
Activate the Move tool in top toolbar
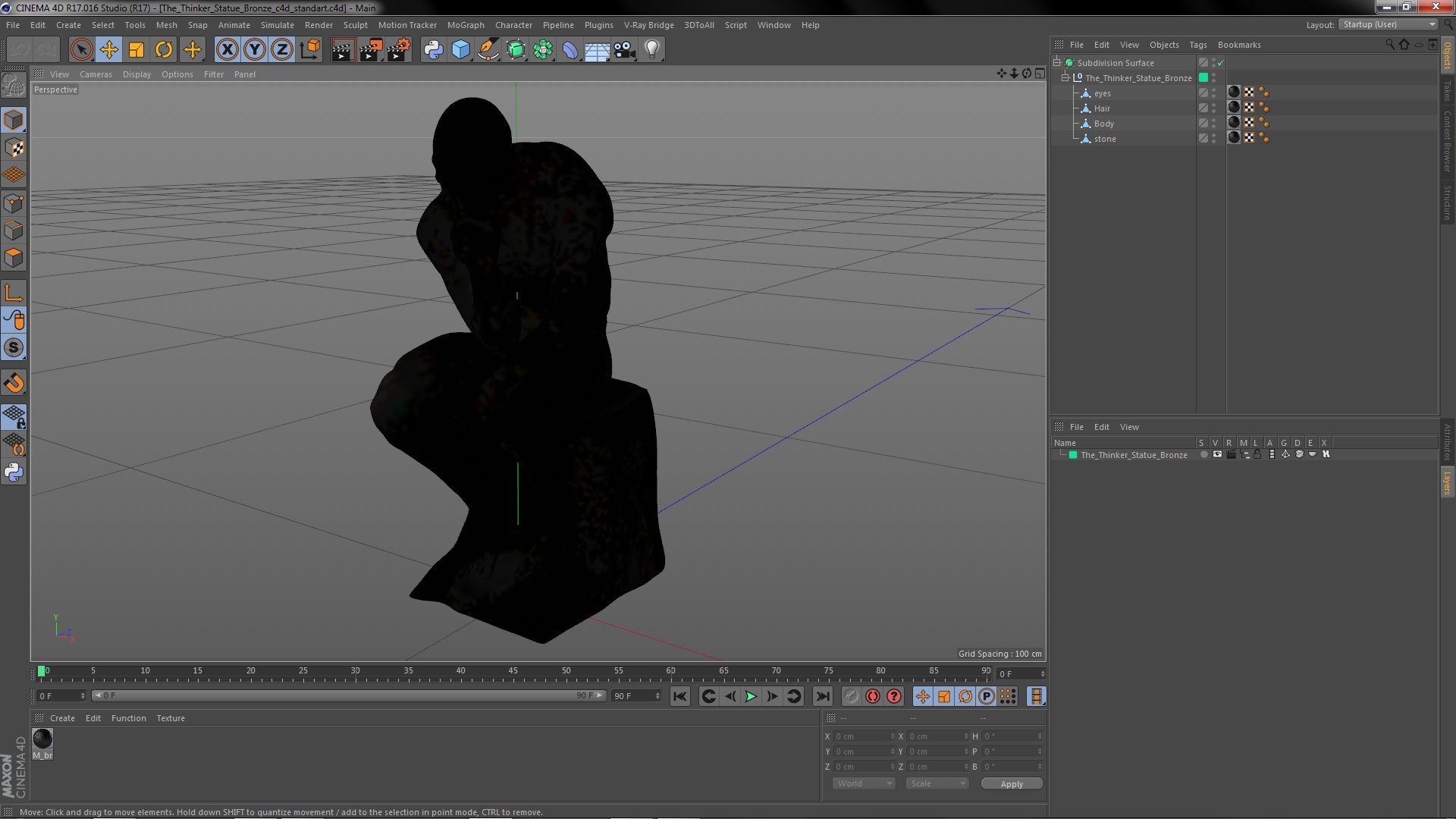pos(109,50)
